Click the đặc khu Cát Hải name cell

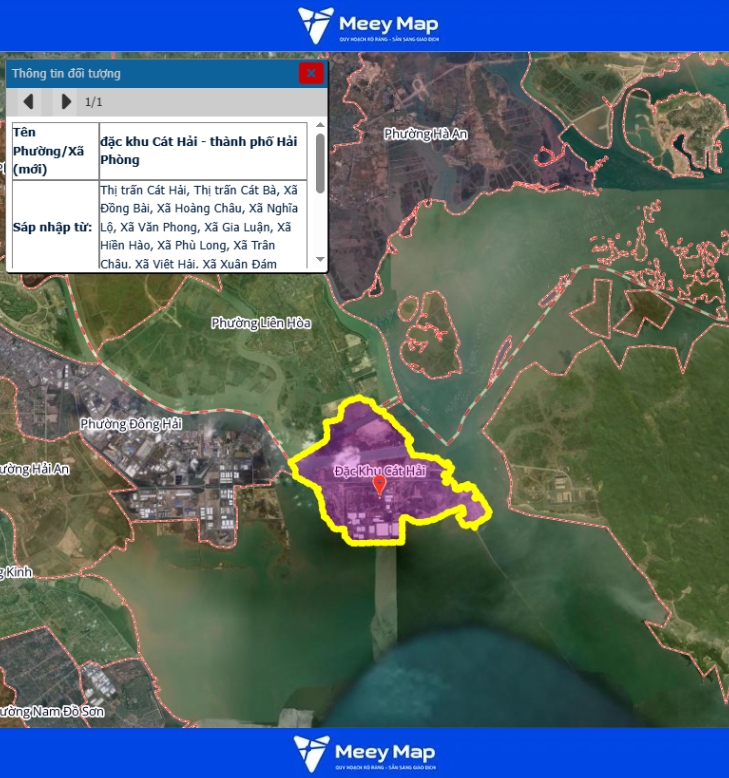pyautogui.click(x=202, y=151)
